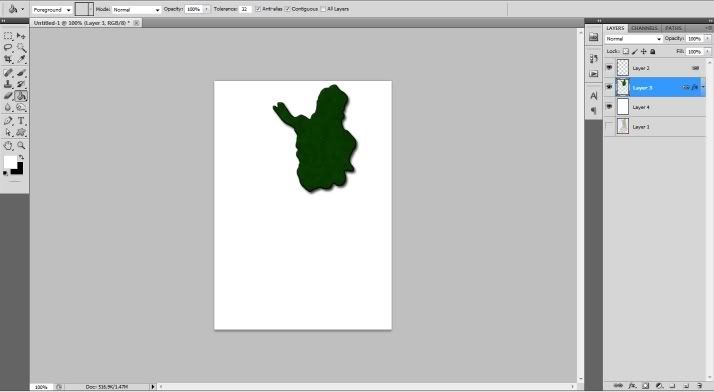714x392 pixels.
Task: Open the layer blend mode dropdown
Action: (x=633, y=39)
